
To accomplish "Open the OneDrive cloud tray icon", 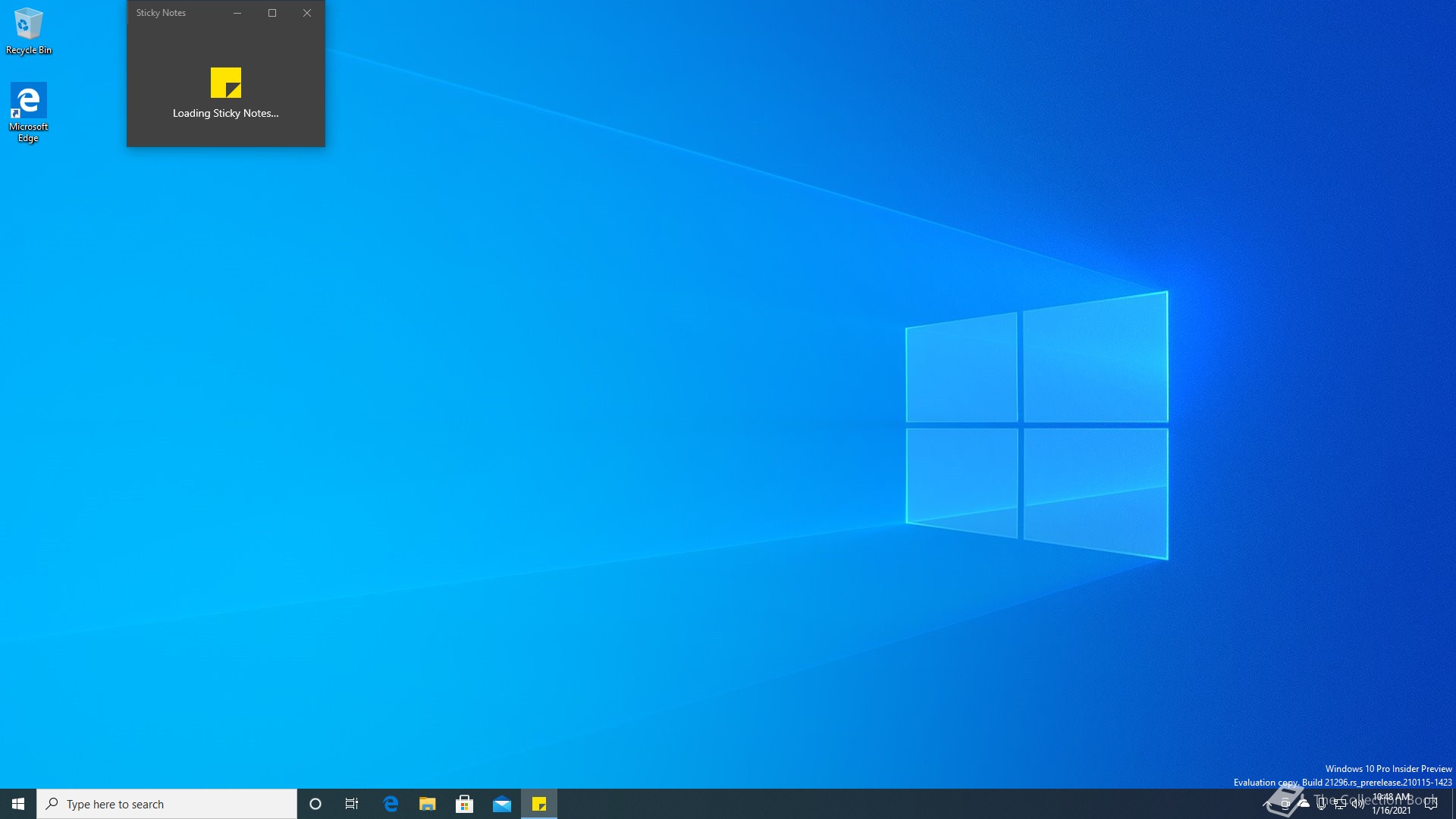I will [x=1304, y=804].
